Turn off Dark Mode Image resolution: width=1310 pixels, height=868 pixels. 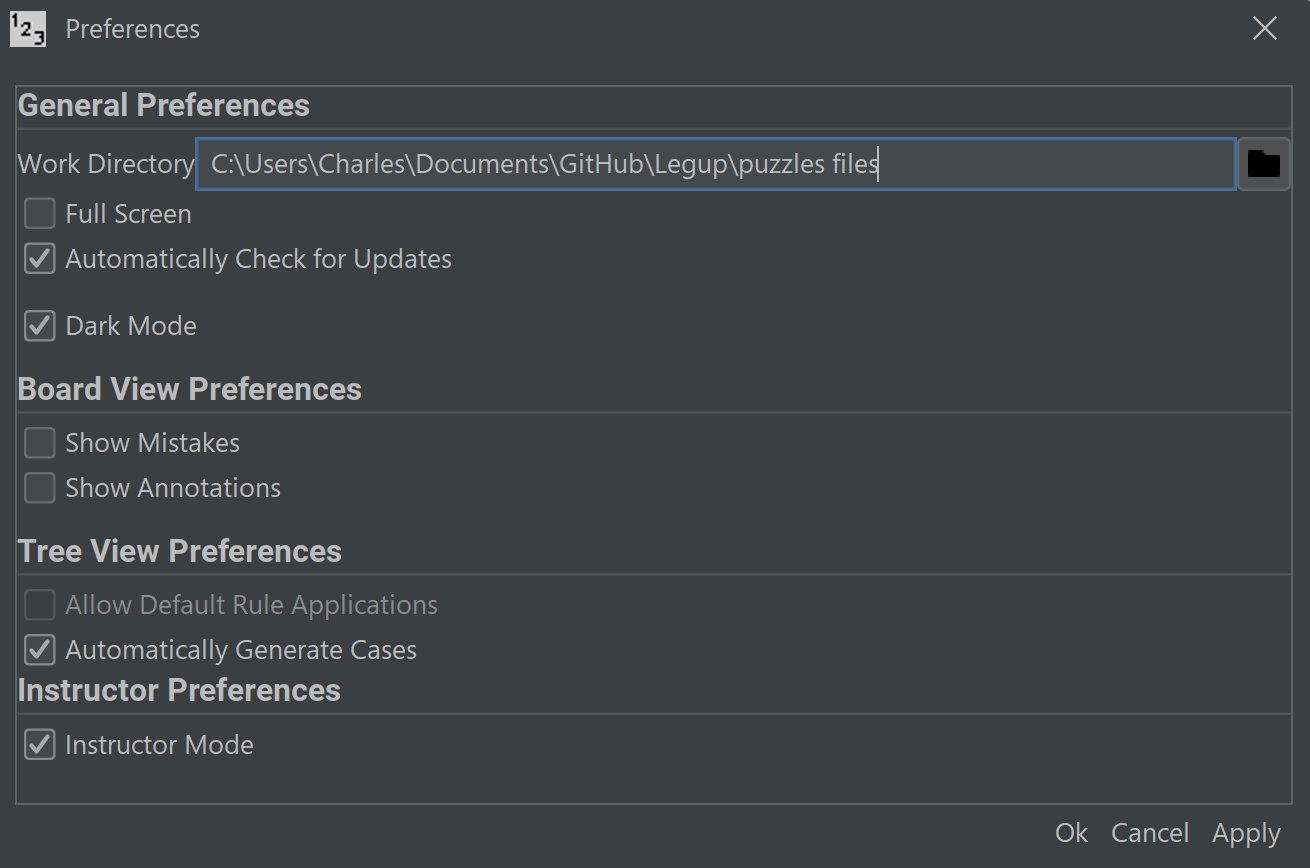[x=38, y=325]
